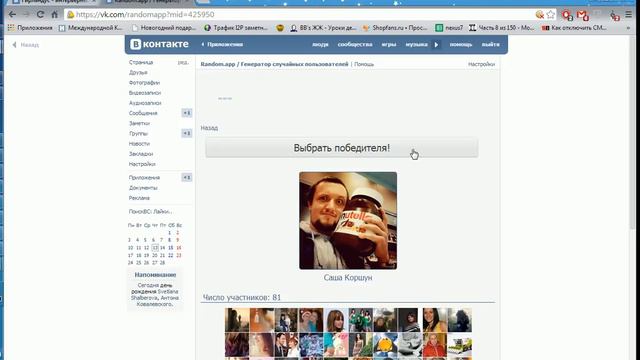This screenshot has width=640, height=360.
Task: Bookmark page with star icon
Action: coord(551,15)
